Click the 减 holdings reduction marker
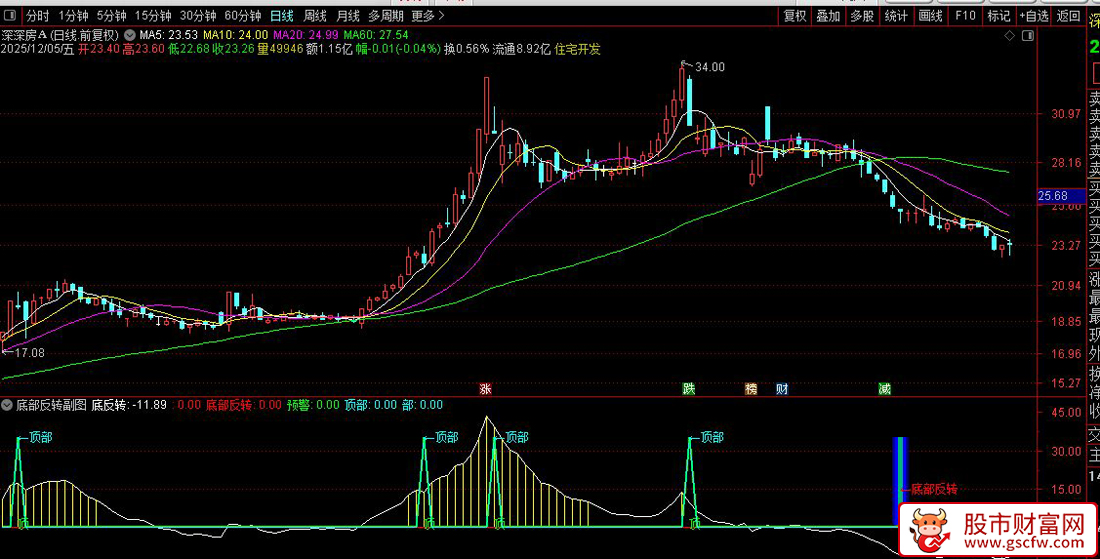 [x=884, y=389]
